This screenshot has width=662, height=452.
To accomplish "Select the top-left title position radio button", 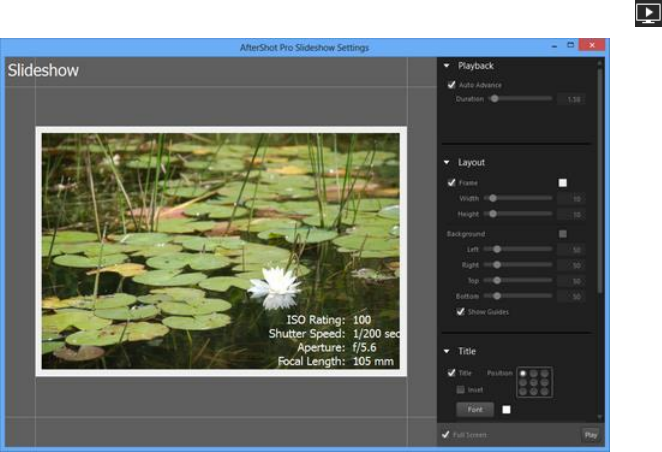I will click(522, 373).
